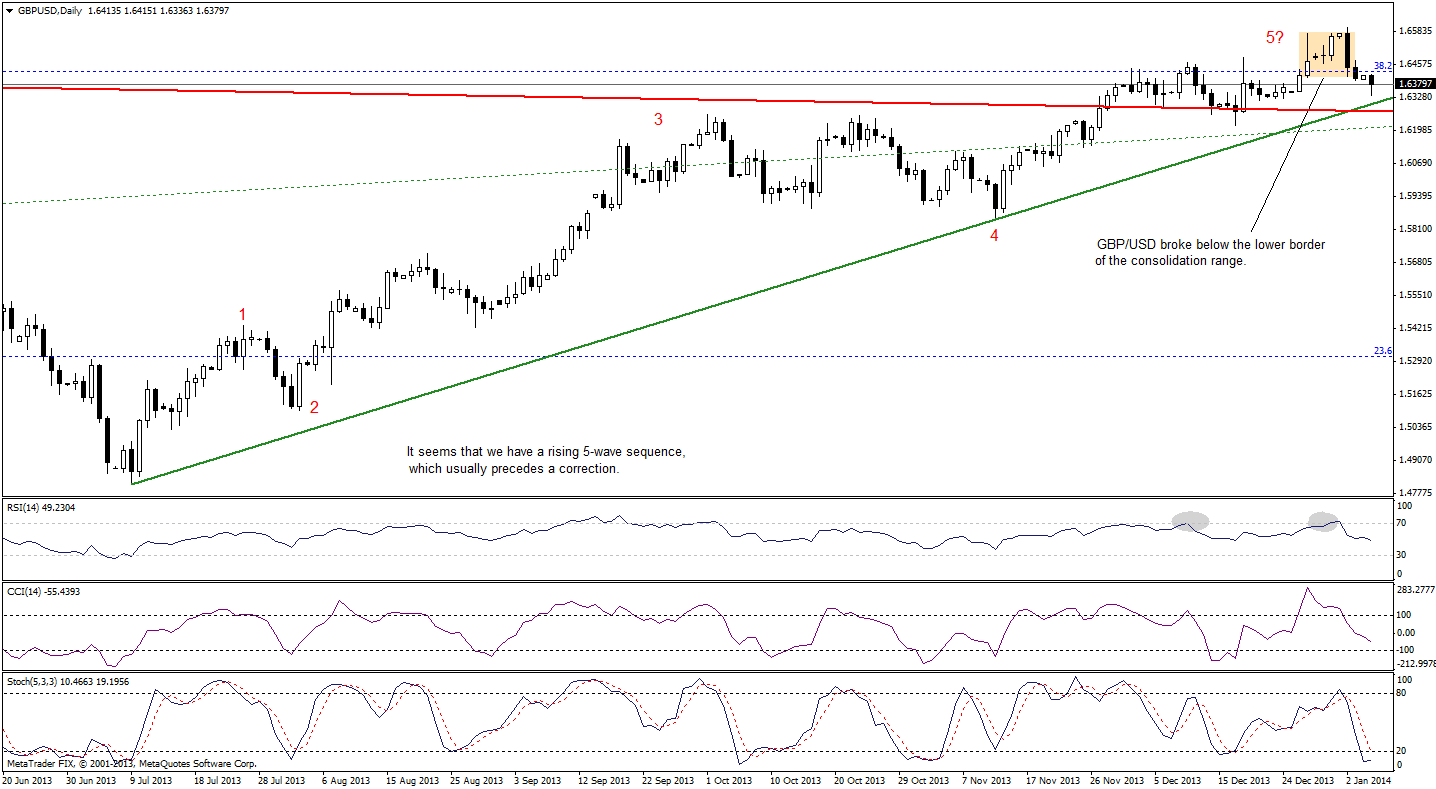
Task: Click the 26 Nov 2013 date label
Action: (1116, 780)
